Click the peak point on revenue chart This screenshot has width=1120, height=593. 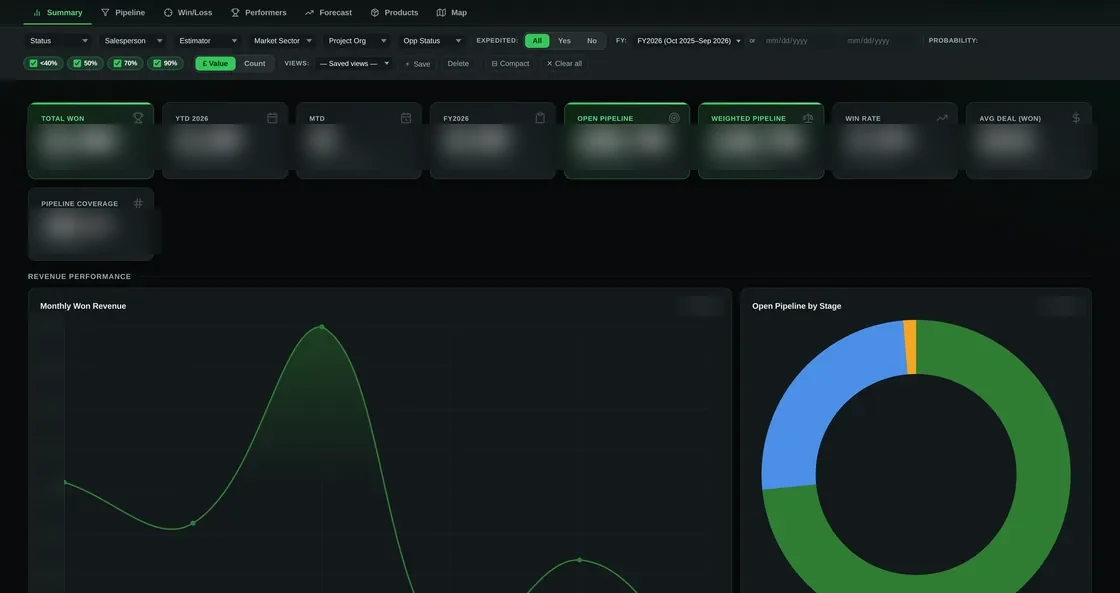point(322,327)
